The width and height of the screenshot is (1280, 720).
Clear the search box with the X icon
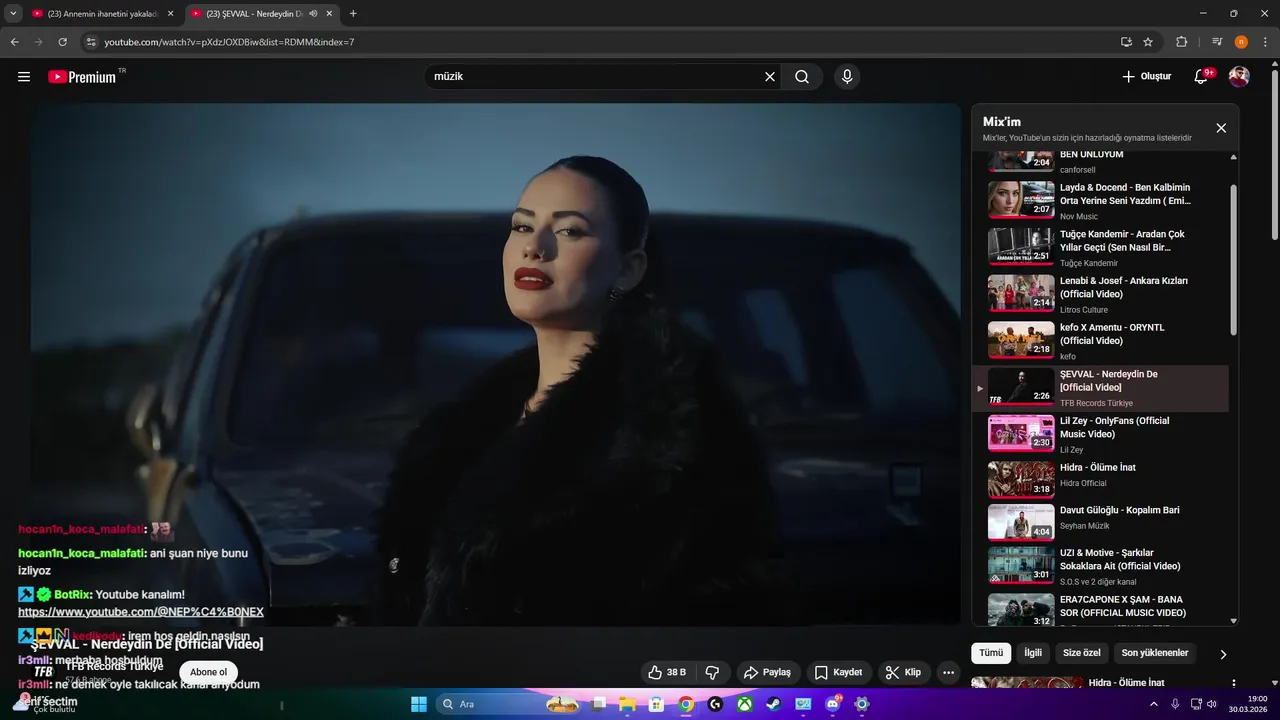(770, 77)
